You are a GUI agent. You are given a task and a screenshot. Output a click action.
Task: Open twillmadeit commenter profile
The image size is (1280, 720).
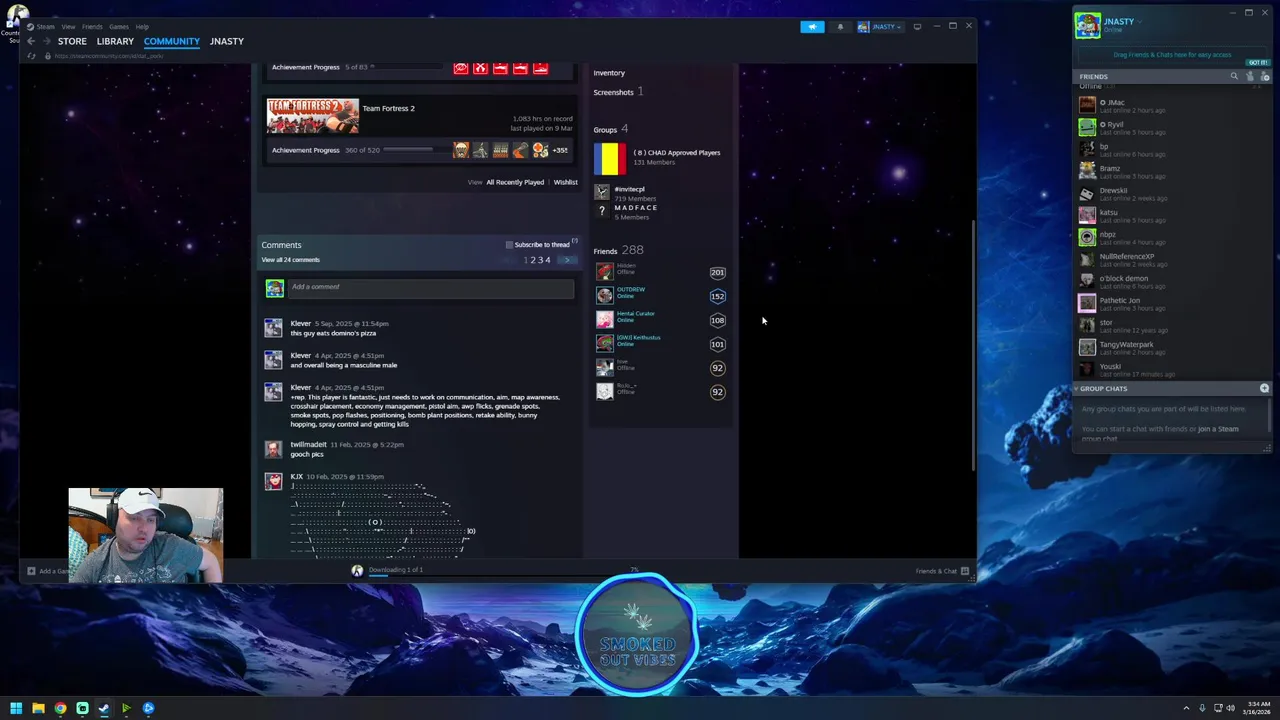(x=308, y=445)
